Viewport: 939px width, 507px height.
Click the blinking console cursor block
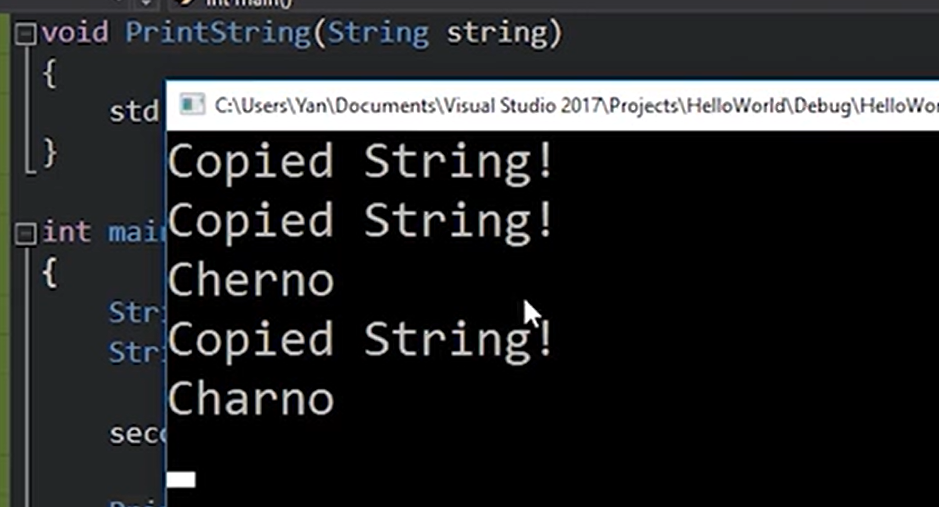tap(181, 480)
